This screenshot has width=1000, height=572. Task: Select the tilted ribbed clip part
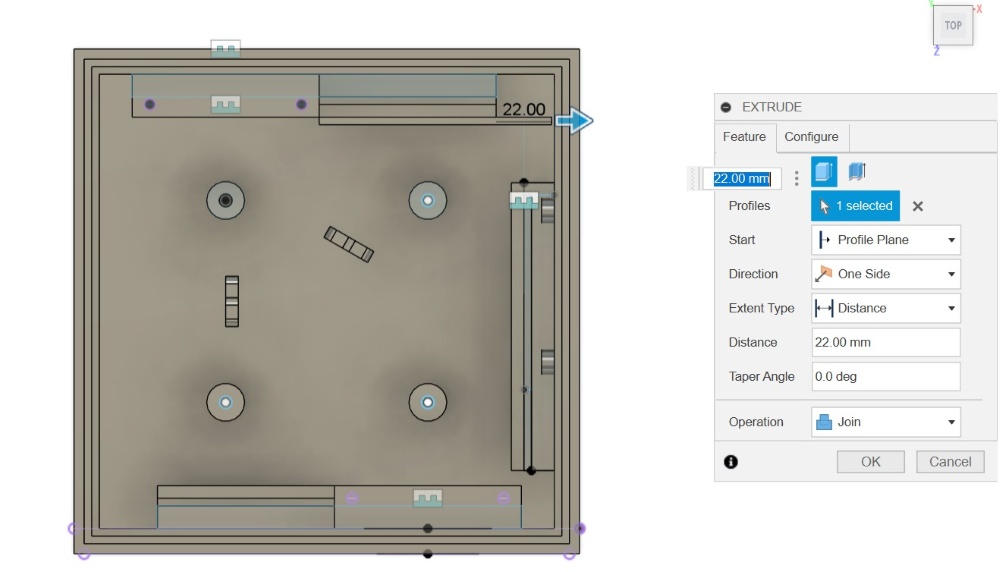coord(348,244)
